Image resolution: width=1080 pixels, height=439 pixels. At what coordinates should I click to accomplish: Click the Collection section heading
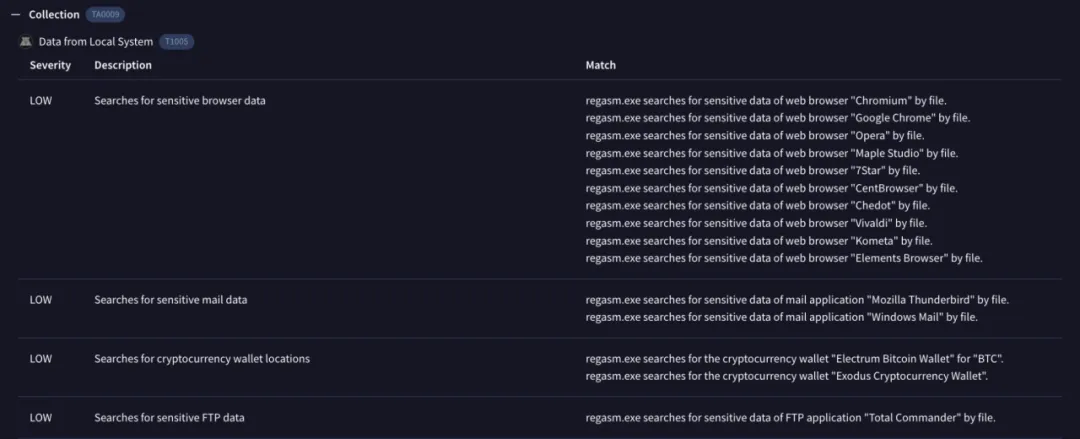click(54, 15)
